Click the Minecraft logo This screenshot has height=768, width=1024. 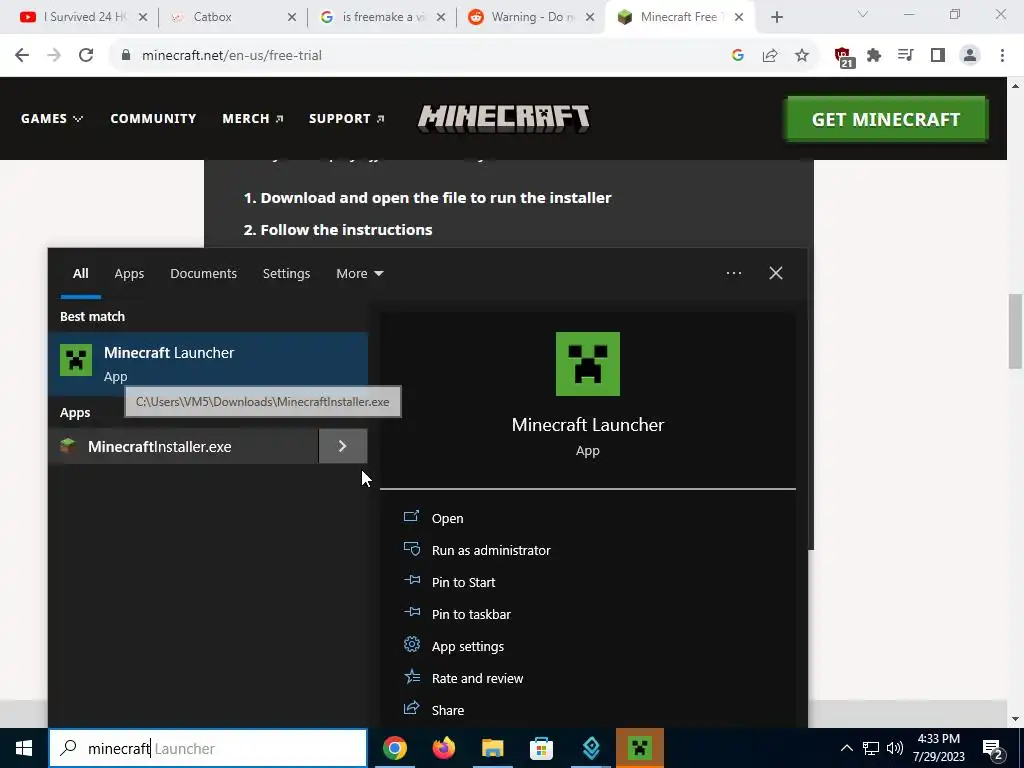504,118
